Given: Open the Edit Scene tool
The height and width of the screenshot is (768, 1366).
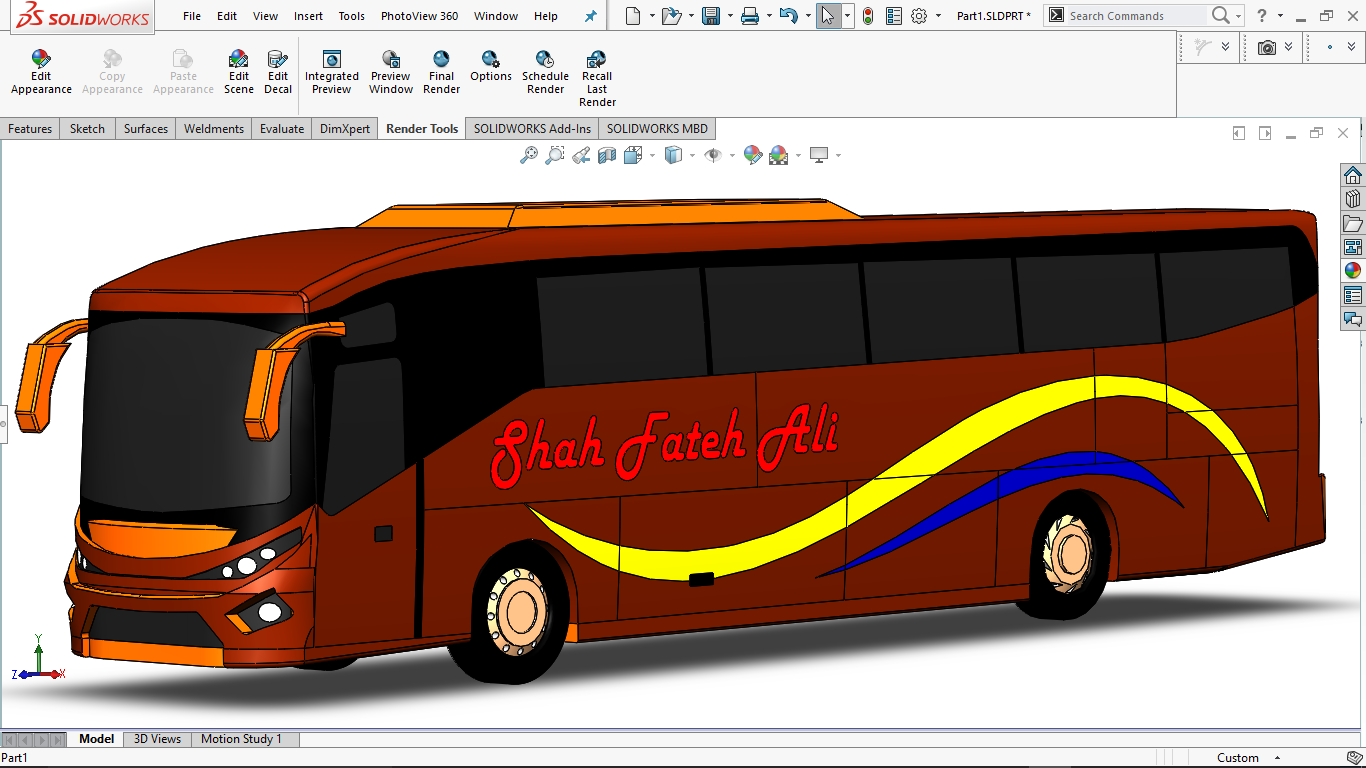Looking at the screenshot, I should coord(239,73).
